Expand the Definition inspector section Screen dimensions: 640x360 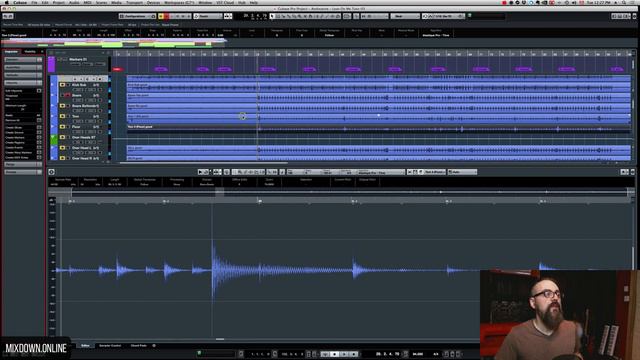pos(23,60)
